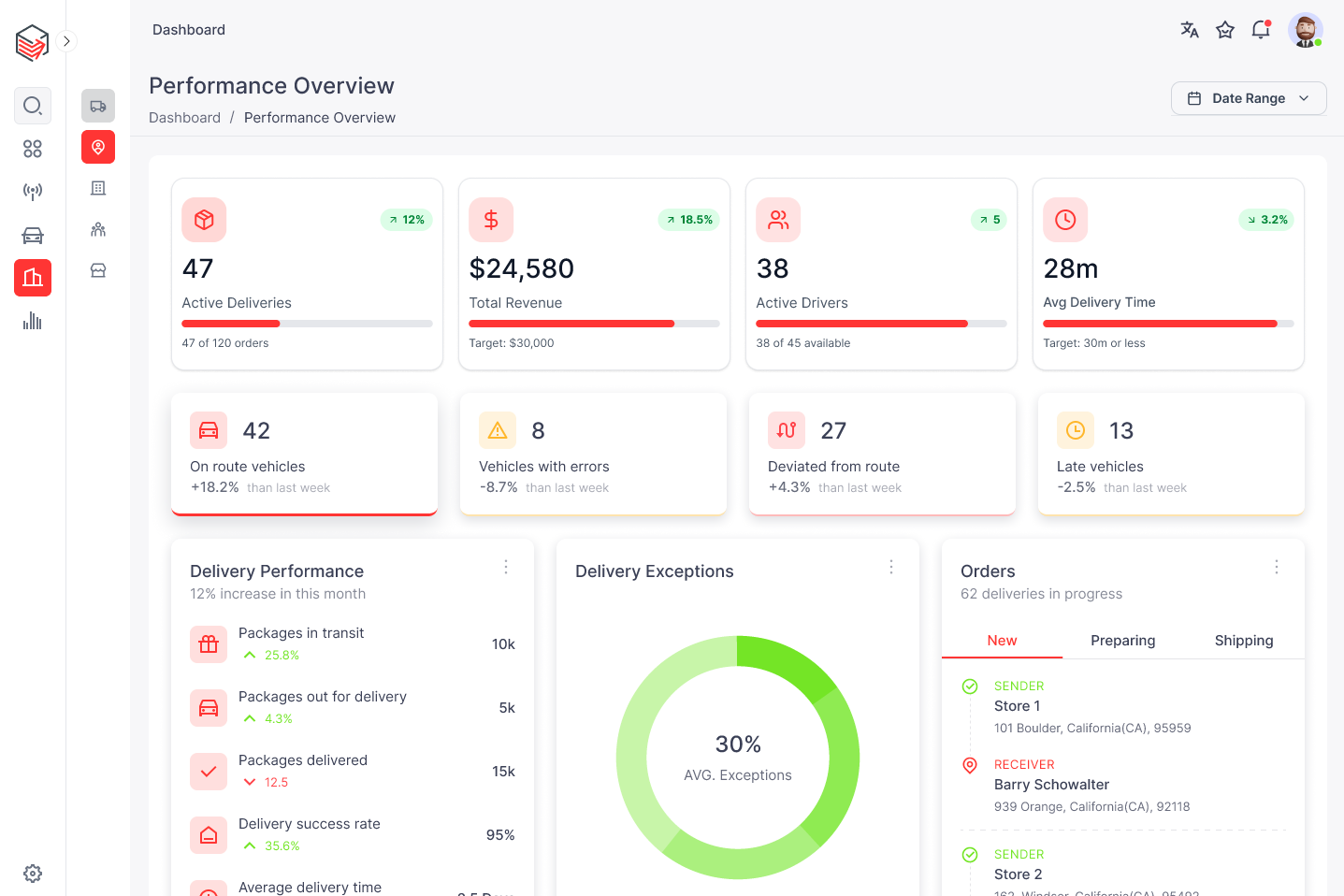
Task: Click the Delivery success rate icon
Action: 209,835
